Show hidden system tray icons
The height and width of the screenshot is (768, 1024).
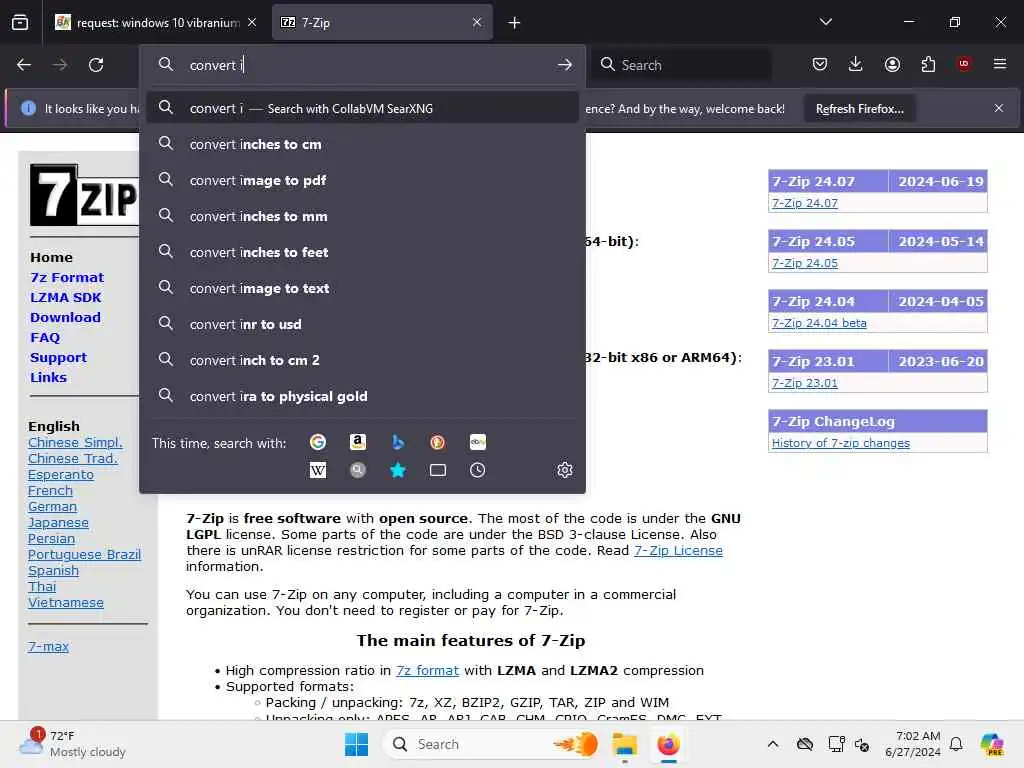tap(773, 744)
